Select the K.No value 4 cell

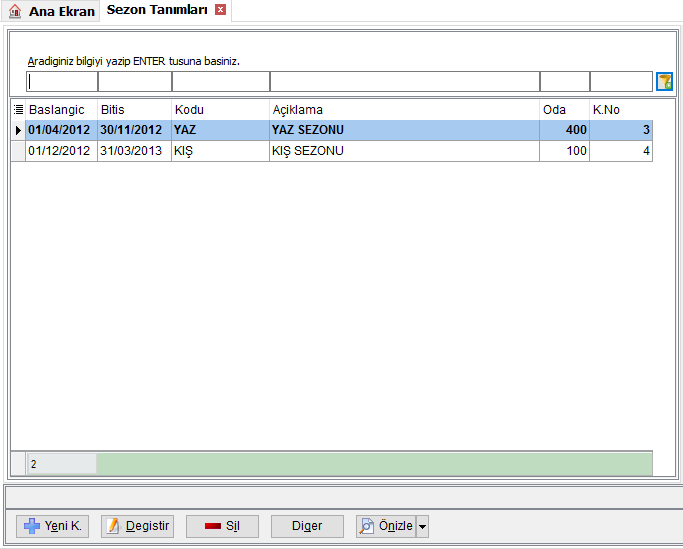coord(621,151)
